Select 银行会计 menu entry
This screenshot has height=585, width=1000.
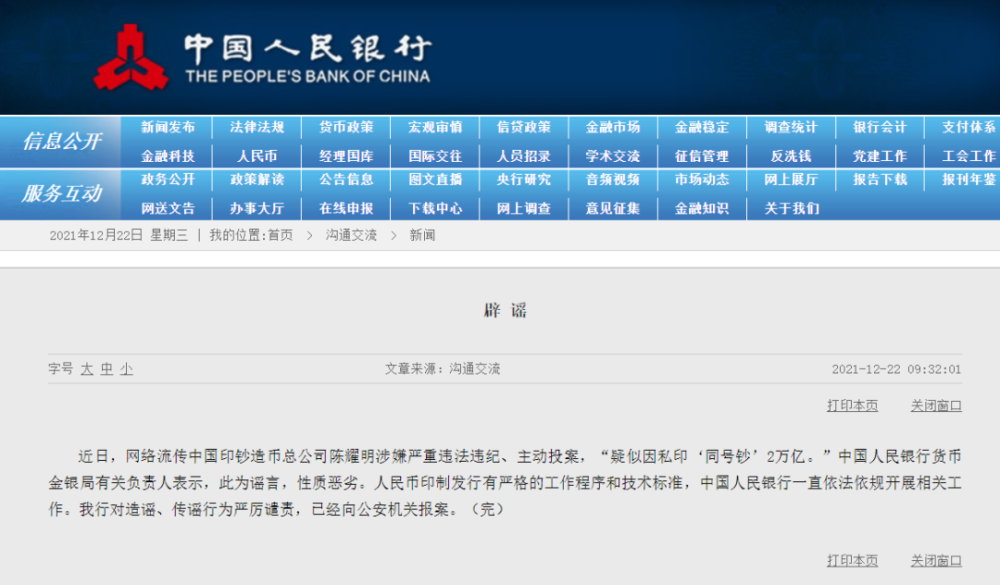[x=880, y=127]
